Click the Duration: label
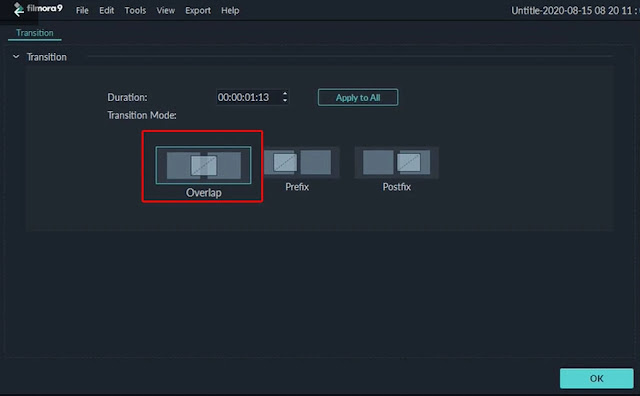Image resolution: width=640 pixels, height=396 pixels. (x=127, y=98)
